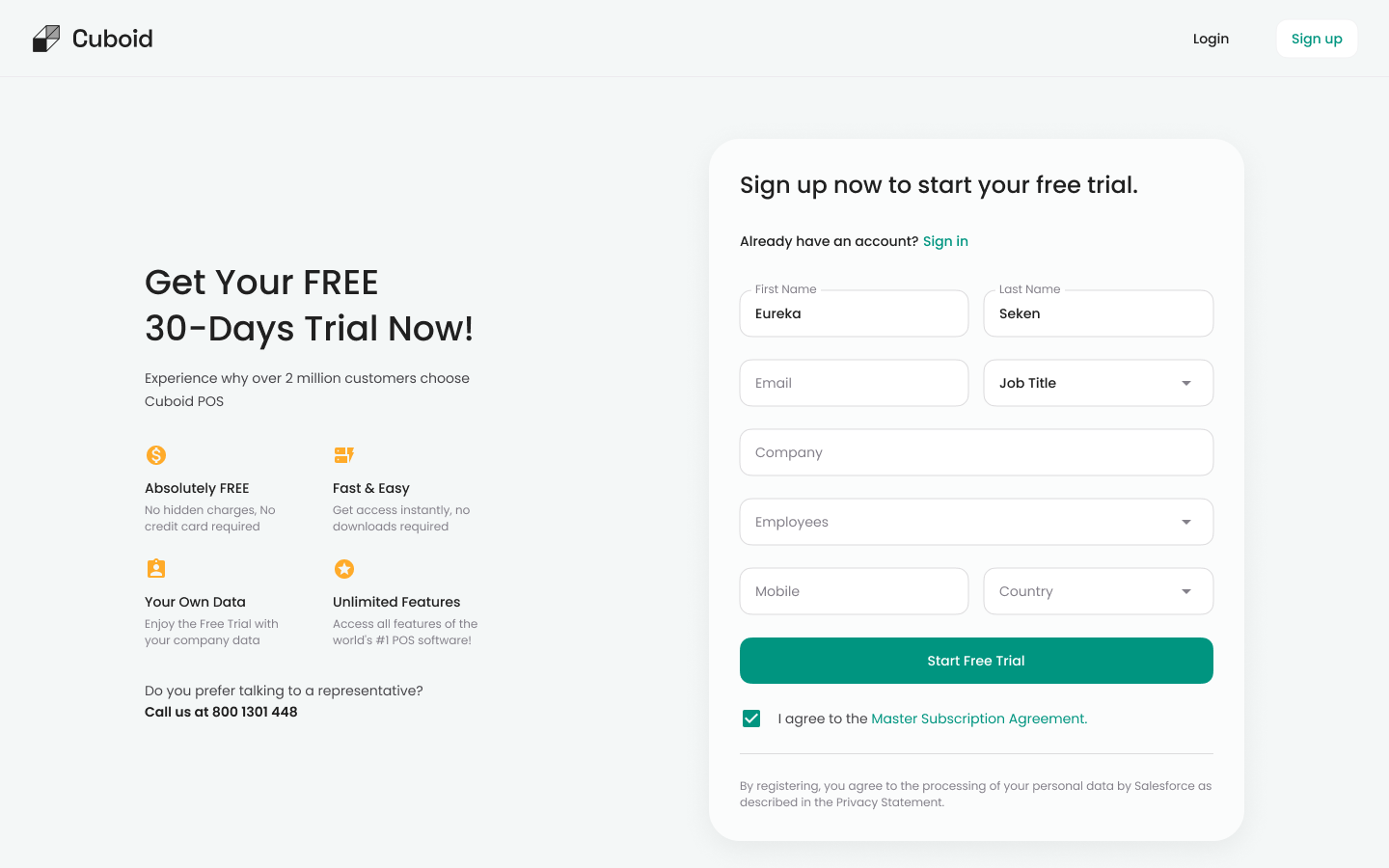Click the badge icon above Your Own Data
The height and width of the screenshot is (868, 1389).
click(x=156, y=568)
